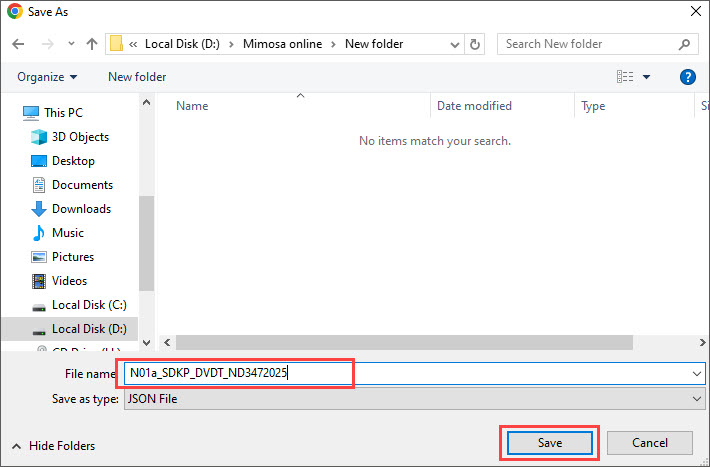
Task: Open the Help question mark icon
Action: tap(687, 77)
